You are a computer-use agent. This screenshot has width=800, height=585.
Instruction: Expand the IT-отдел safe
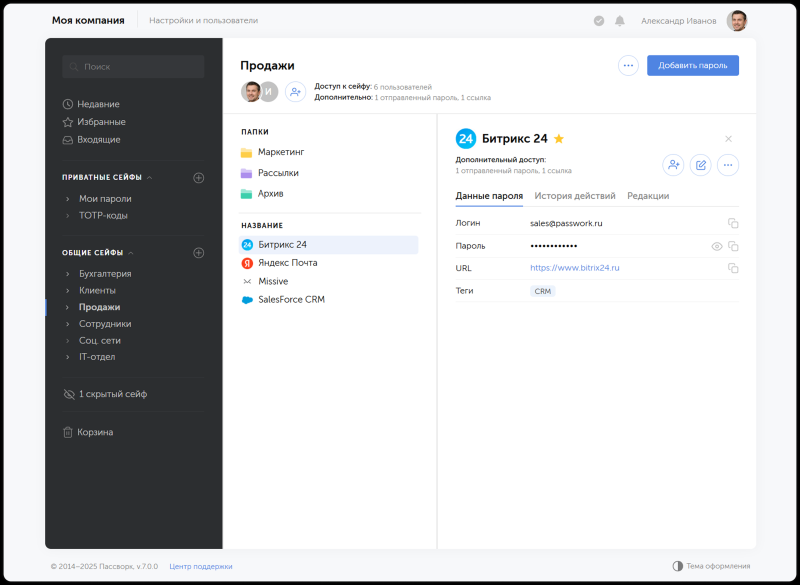67,357
